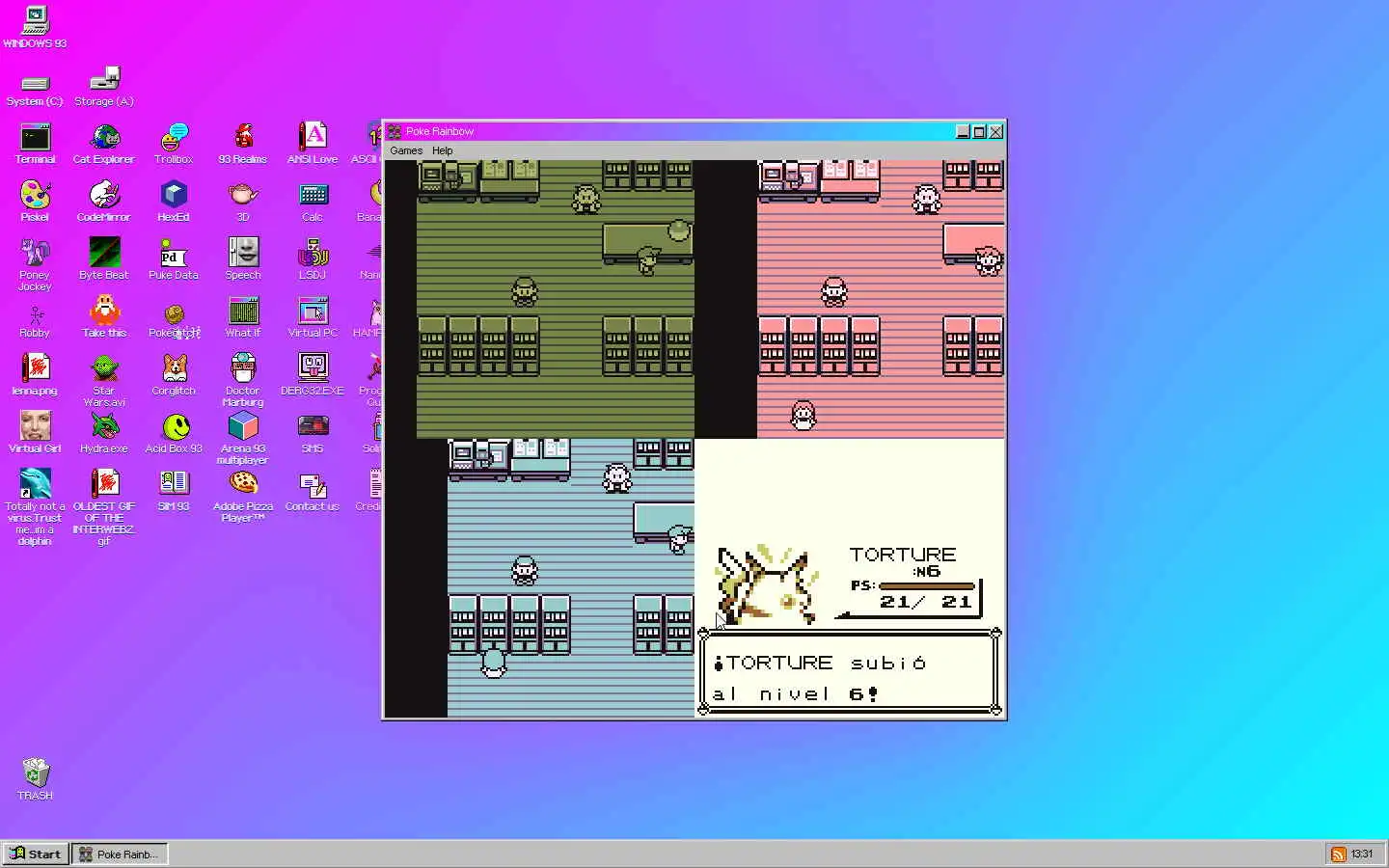The width and height of the screenshot is (1389, 868).
Task: Open the Trollbox chat icon
Action: (174, 144)
